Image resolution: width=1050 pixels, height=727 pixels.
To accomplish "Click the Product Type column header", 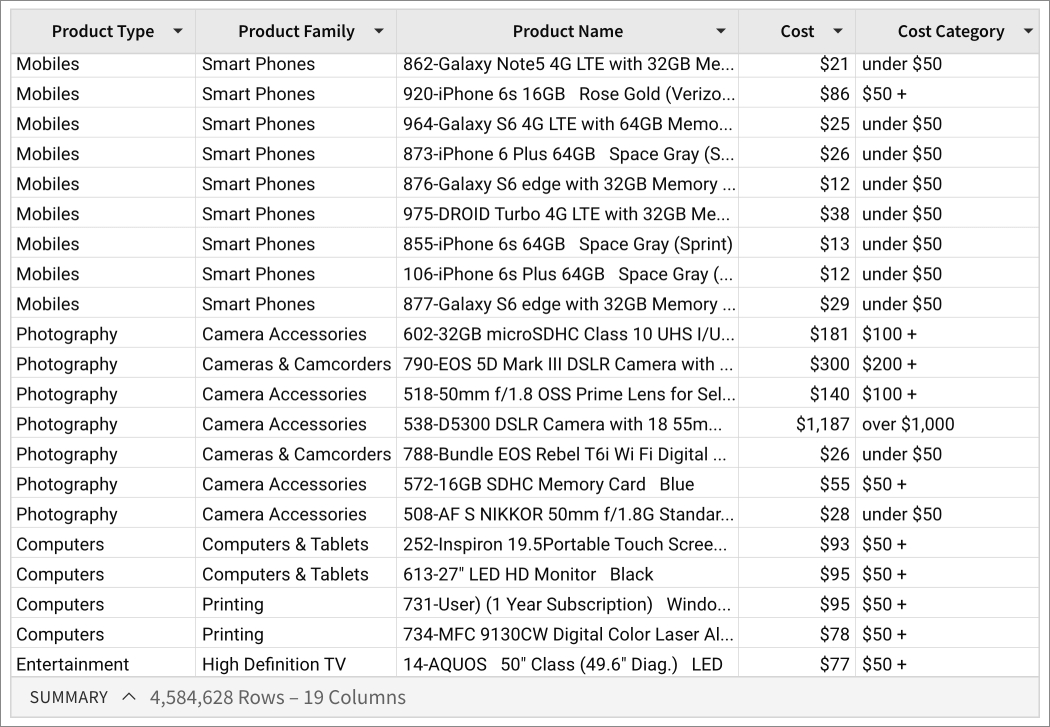I will [103, 31].
